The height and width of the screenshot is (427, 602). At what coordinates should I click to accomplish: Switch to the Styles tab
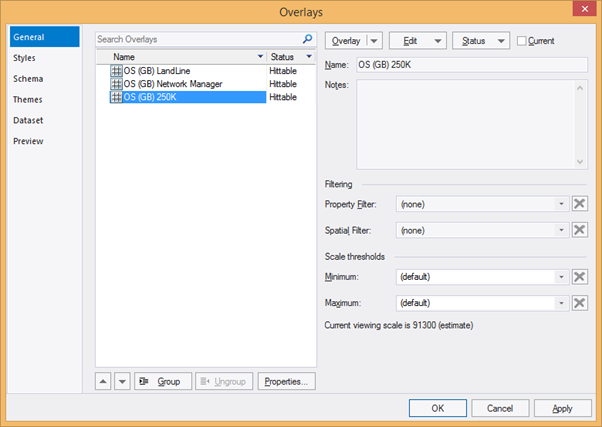click(25, 58)
